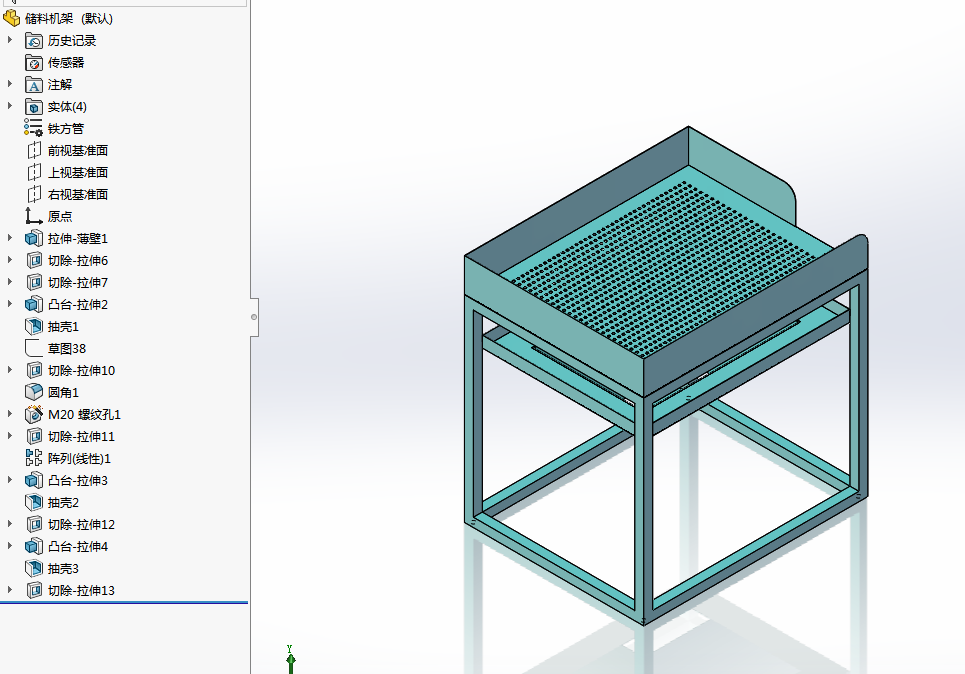Click the M20 螺纹孔1 hole wizard icon
This screenshot has width=965, height=674.
click(x=34, y=415)
